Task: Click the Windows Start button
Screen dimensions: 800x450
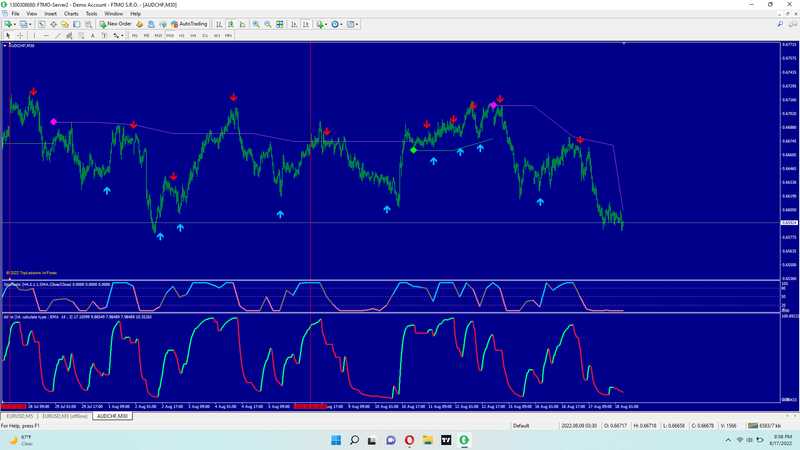Action: tap(336, 440)
